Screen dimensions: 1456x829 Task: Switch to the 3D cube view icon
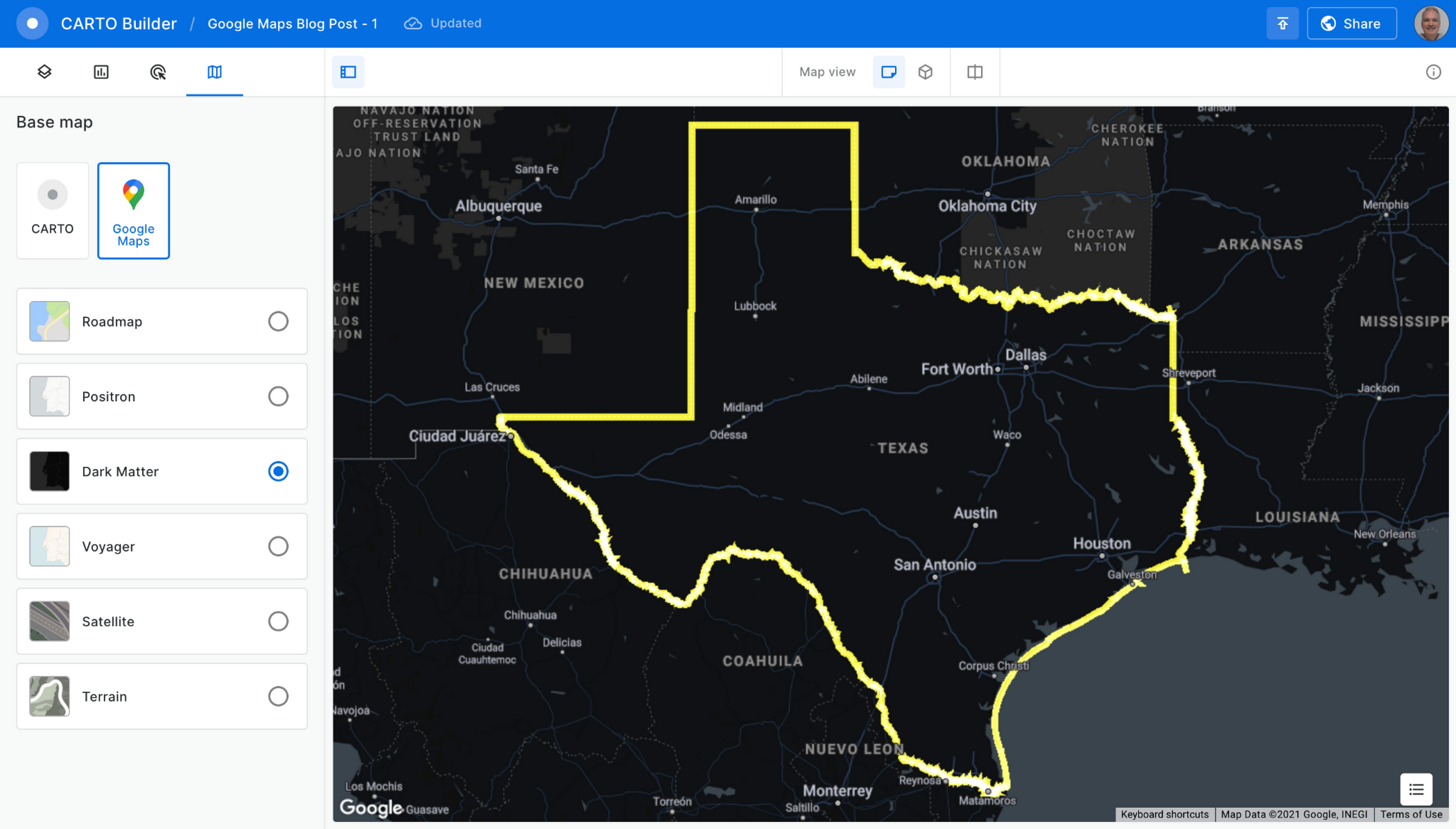pos(926,71)
